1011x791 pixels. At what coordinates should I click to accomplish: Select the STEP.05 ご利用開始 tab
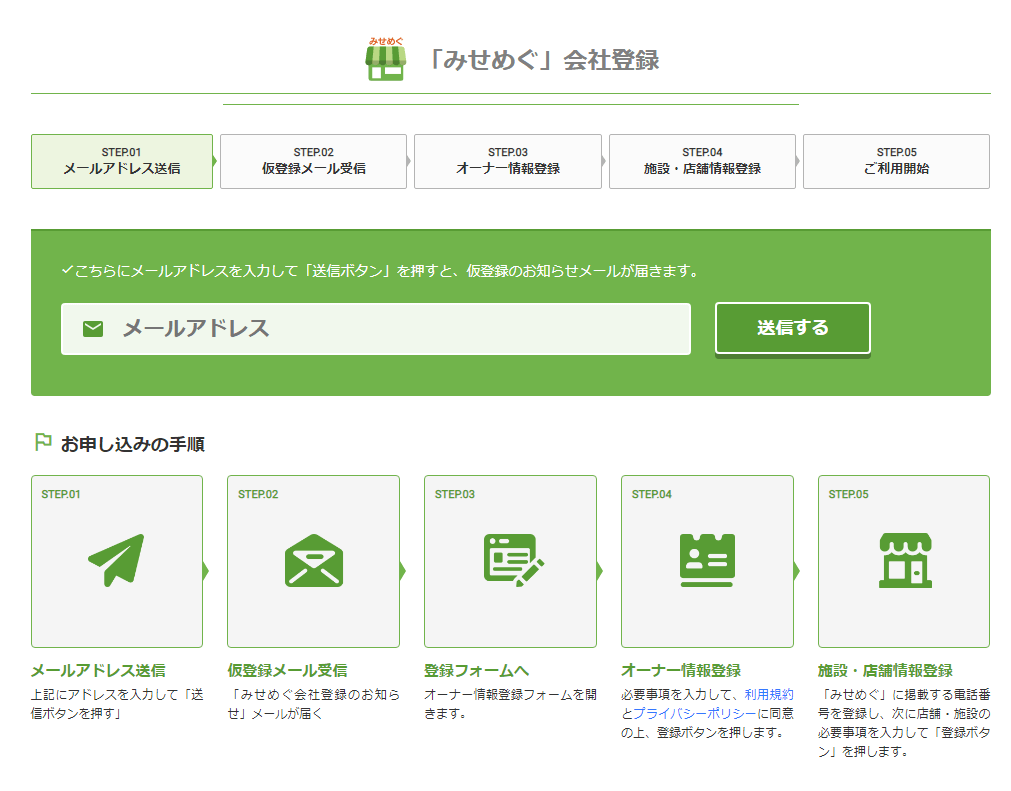(x=896, y=161)
